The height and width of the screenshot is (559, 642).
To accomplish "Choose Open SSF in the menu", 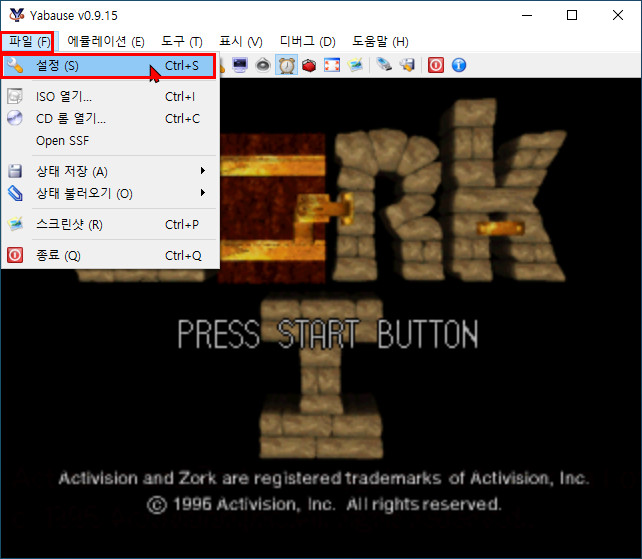I will [109, 141].
